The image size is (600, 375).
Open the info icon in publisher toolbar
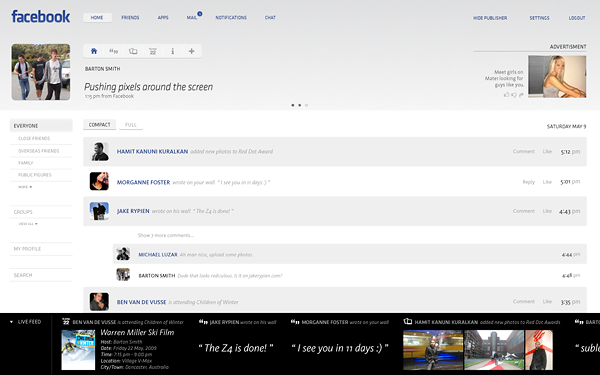[173, 51]
